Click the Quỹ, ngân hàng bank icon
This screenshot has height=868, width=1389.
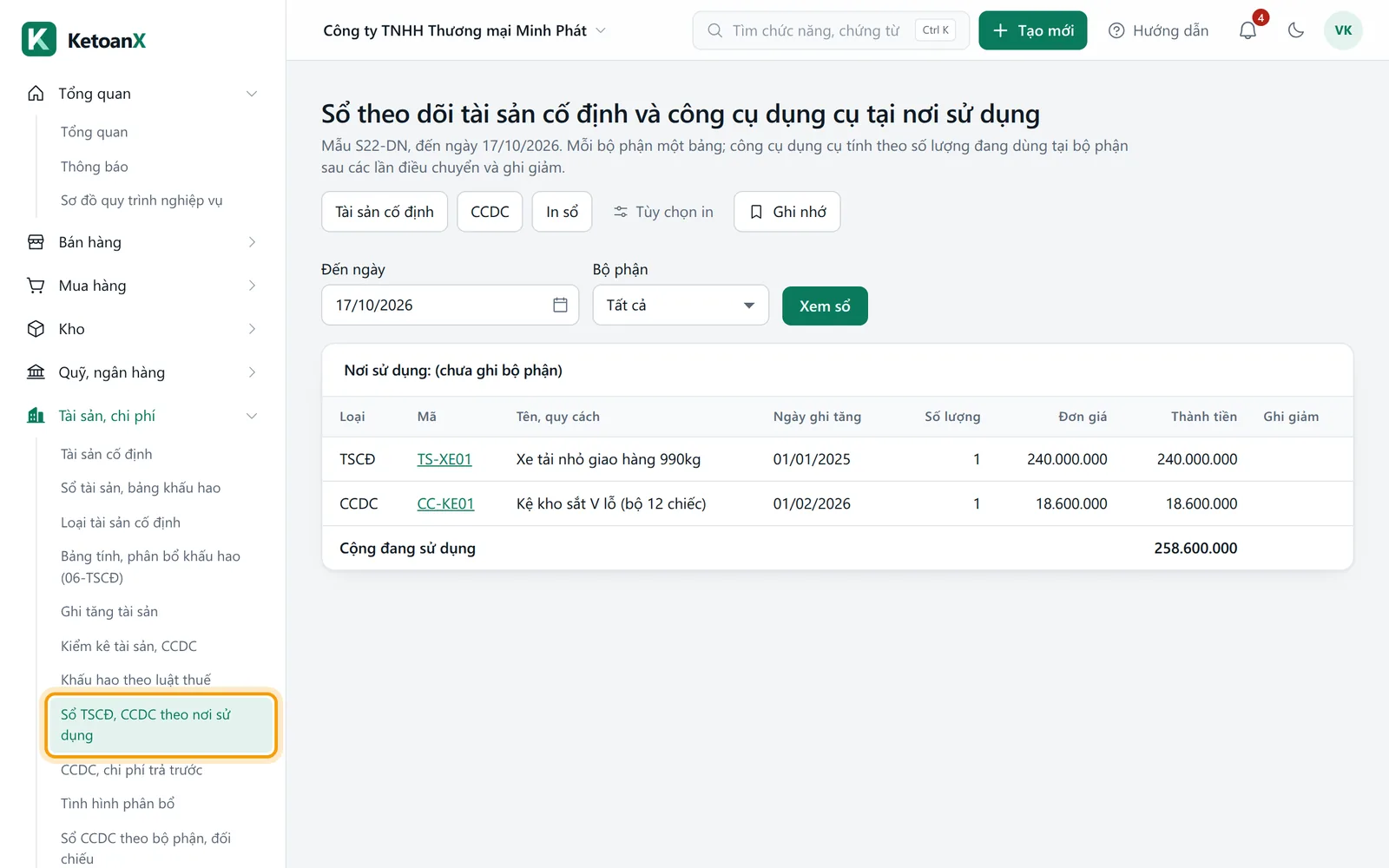[36, 372]
